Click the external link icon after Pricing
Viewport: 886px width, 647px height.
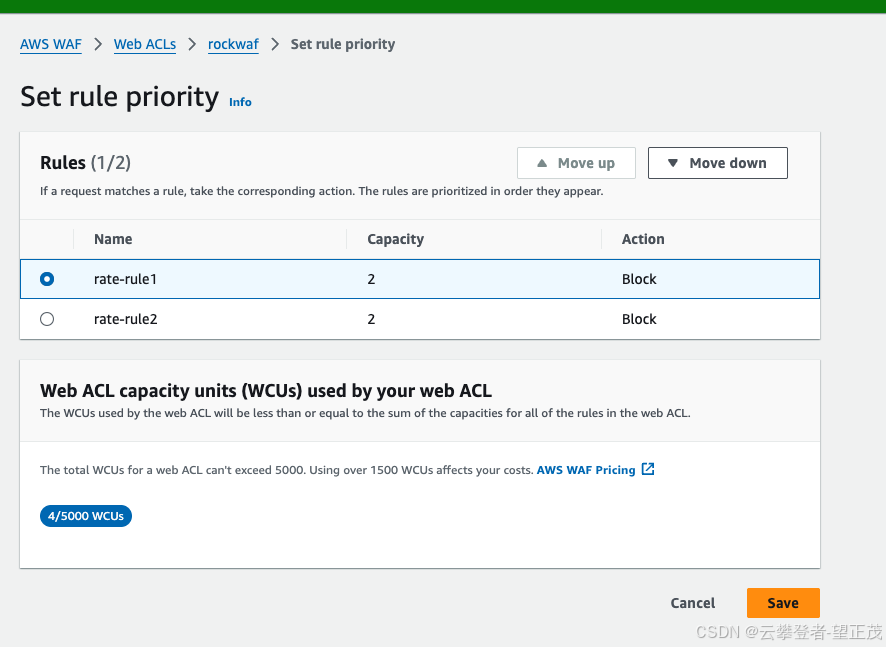(x=648, y=469)
